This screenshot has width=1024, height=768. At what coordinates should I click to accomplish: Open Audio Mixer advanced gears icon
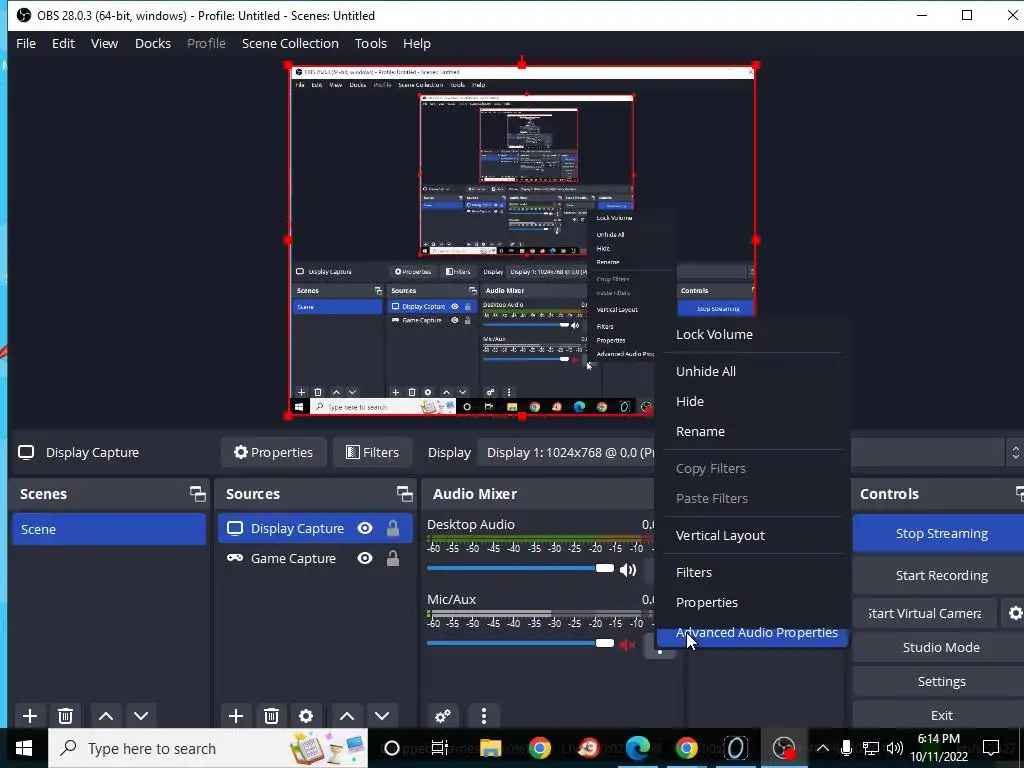(x=443, y=716)
